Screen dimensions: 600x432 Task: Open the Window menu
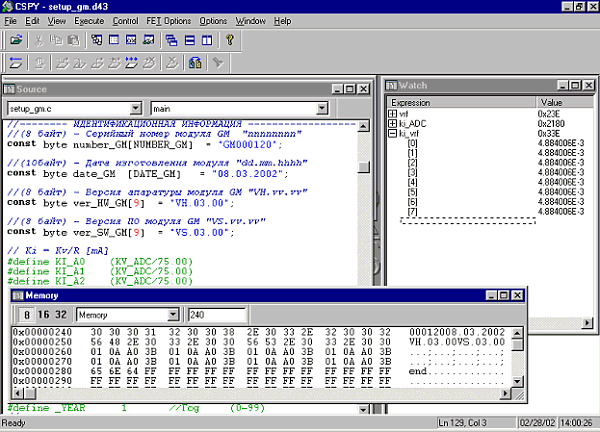click(x=250, y=21)
